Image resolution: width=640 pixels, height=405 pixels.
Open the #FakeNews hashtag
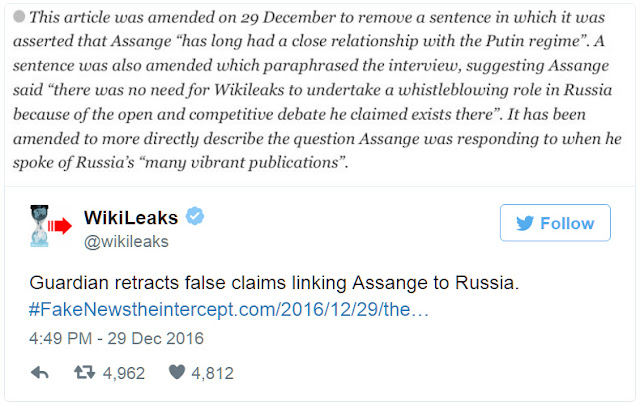pyautogui.click(x=79, y=308)
